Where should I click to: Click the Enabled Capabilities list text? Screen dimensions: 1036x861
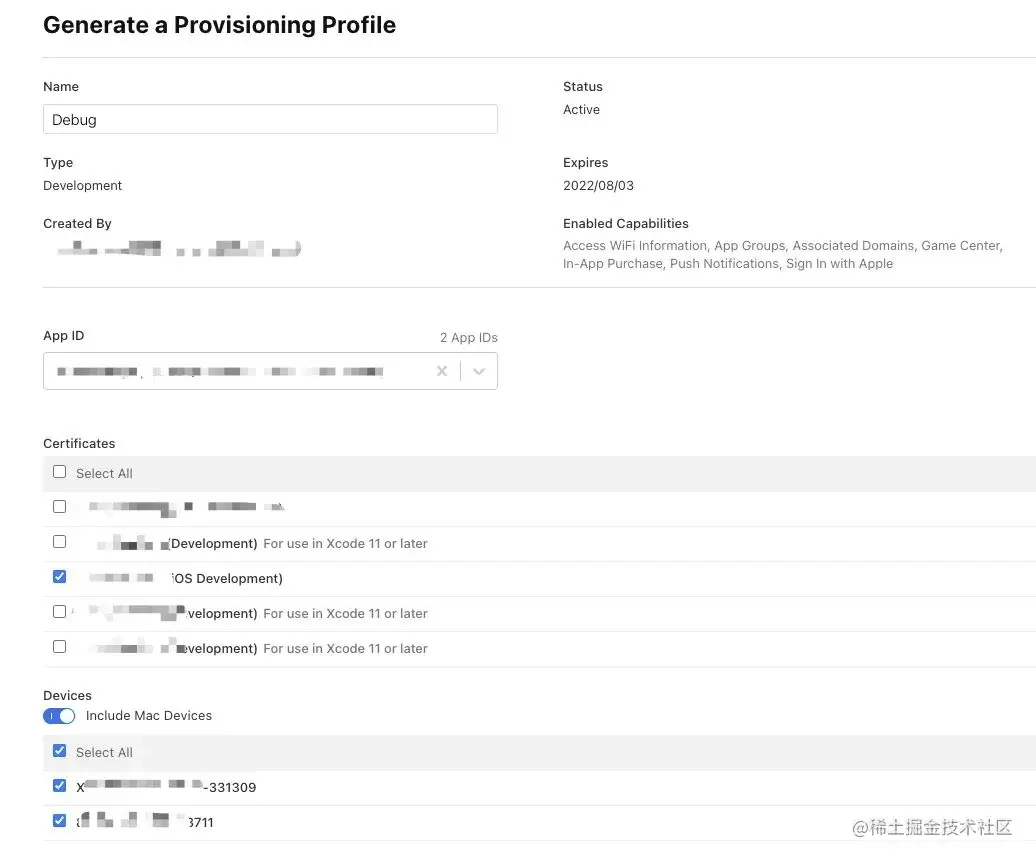(x=783, y=254)
